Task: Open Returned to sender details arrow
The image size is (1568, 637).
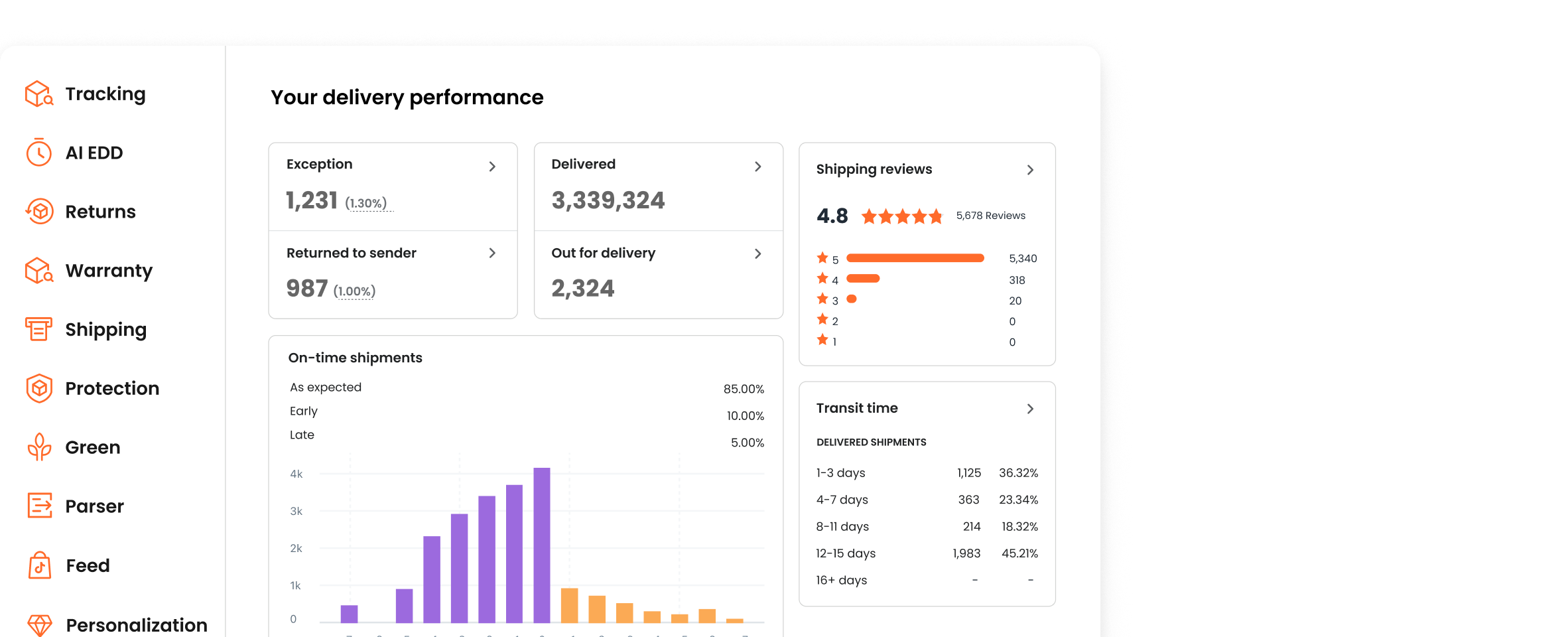Action: [x=492, y=253]
